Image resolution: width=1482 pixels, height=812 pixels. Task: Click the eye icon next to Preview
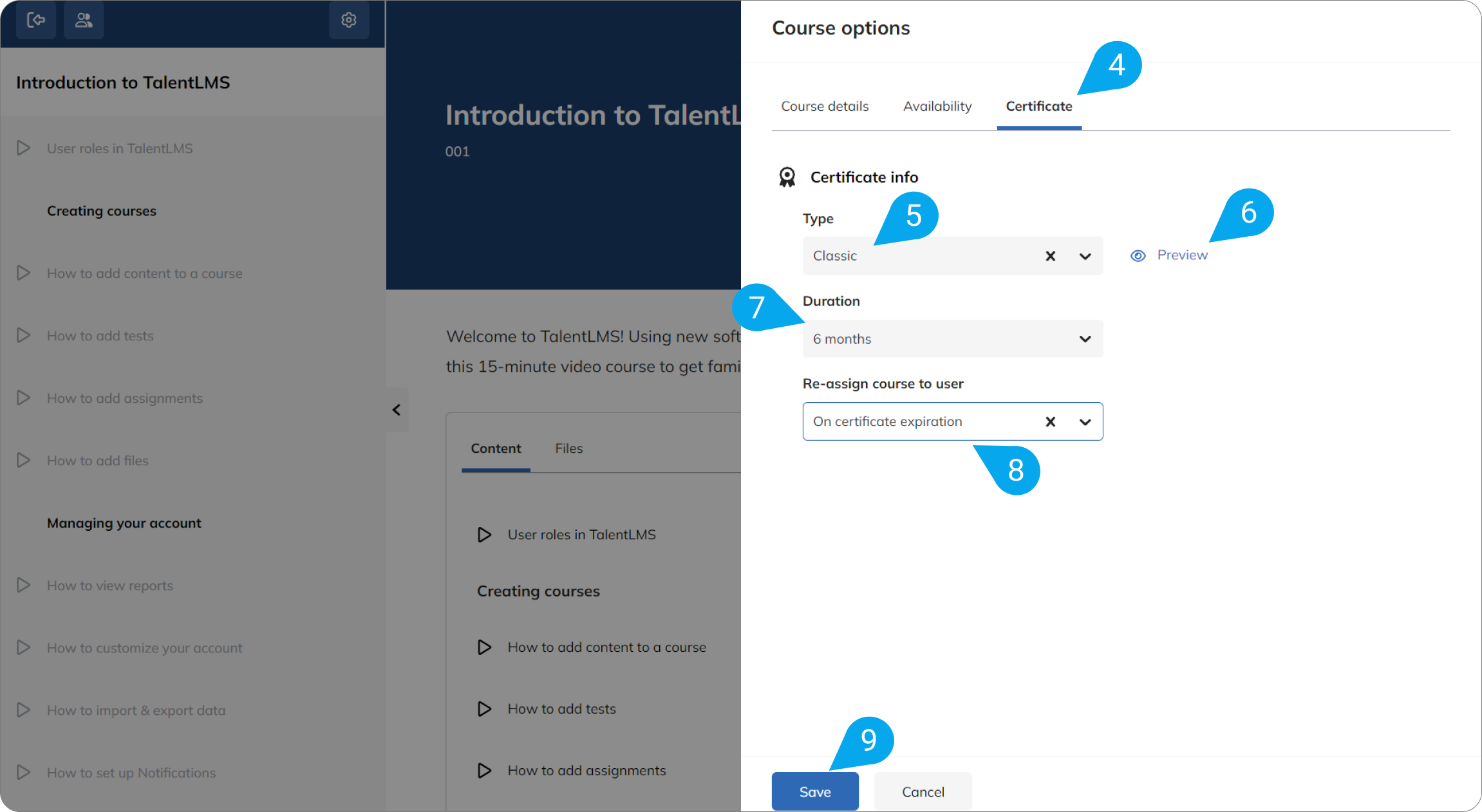(1138, 256)
